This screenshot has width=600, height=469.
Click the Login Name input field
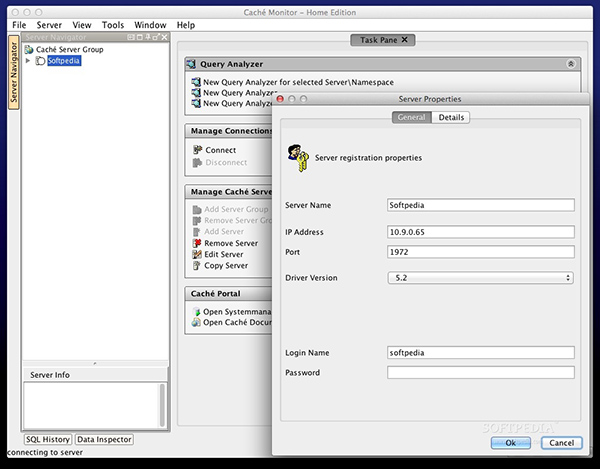coord(481,353)
